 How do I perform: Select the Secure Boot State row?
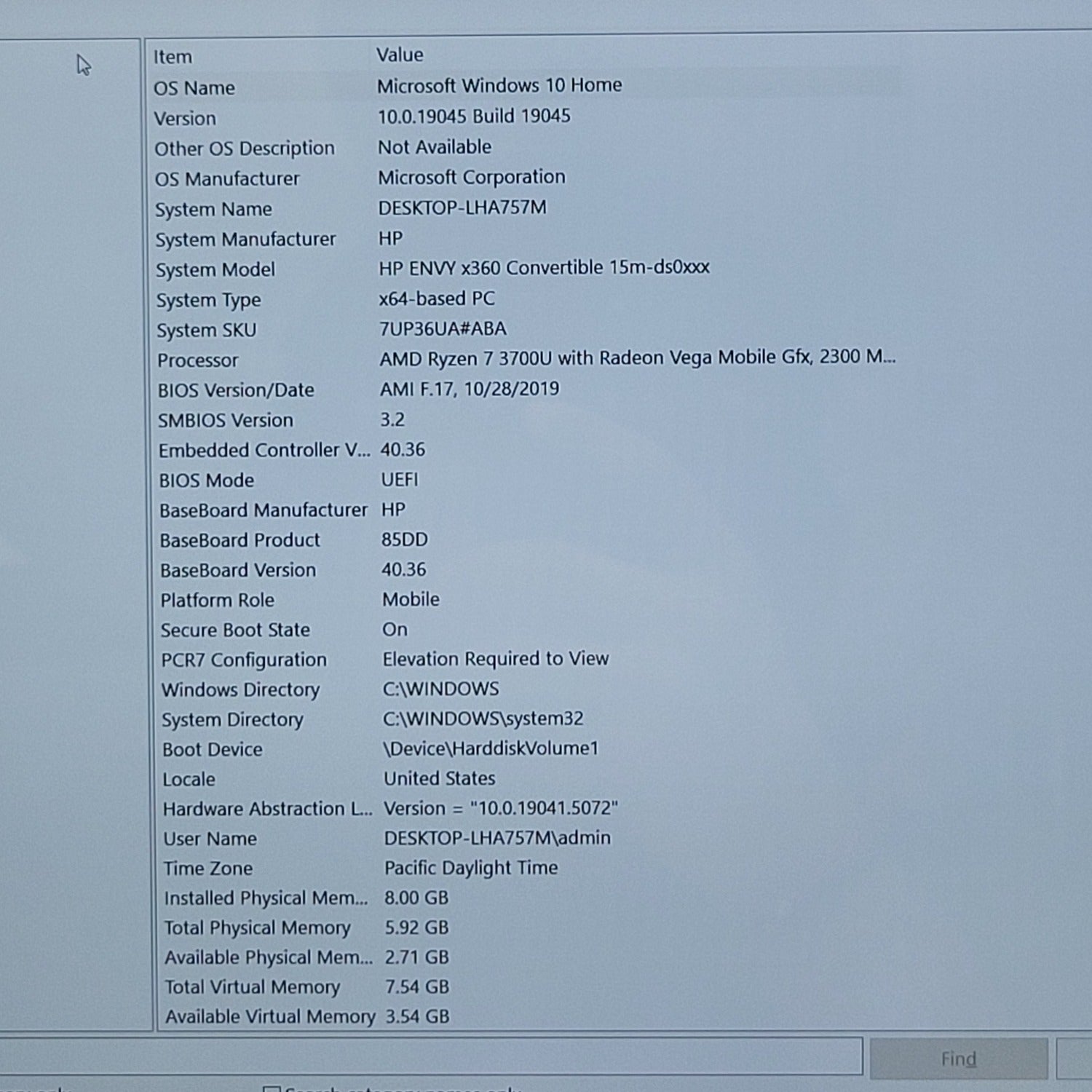click(x=235, y=630)
